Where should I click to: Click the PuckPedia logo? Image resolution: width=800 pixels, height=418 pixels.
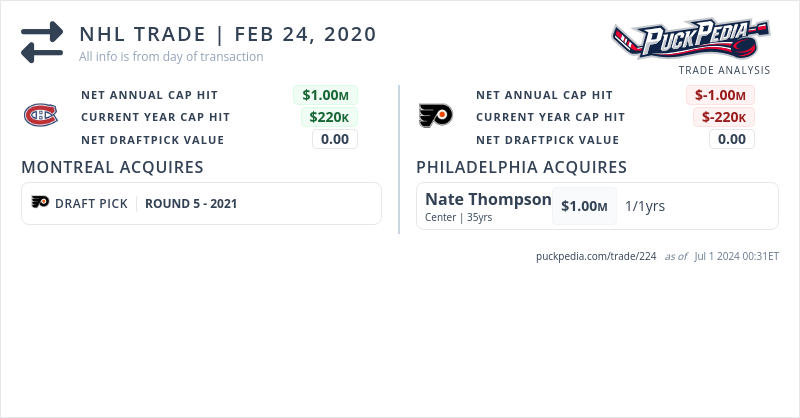[x=692, y=40]
